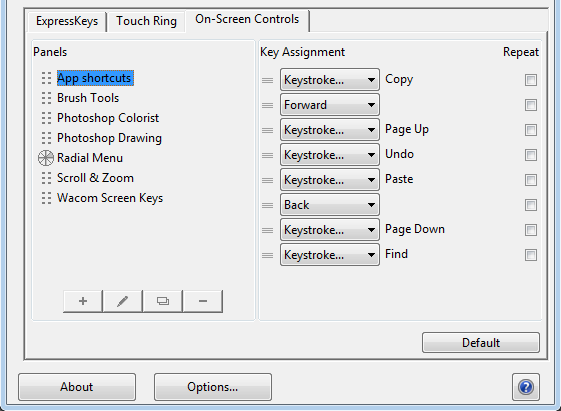Click the drag handle beside the Copy assignment
This screenshot has height=411, width=561.
click(267, 80)
